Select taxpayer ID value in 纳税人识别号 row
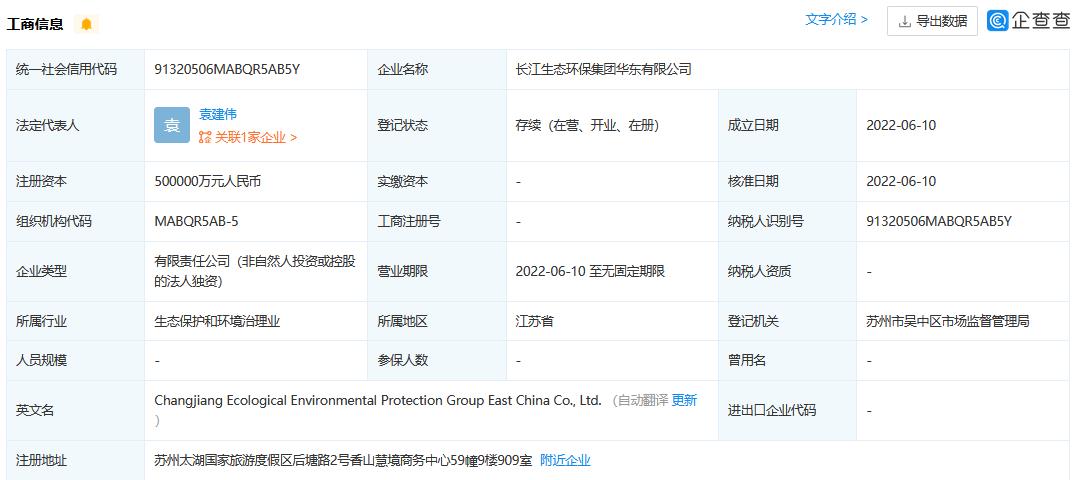Image resolution: width=1077 pixels, height=480 pixels. coord(939,221)
